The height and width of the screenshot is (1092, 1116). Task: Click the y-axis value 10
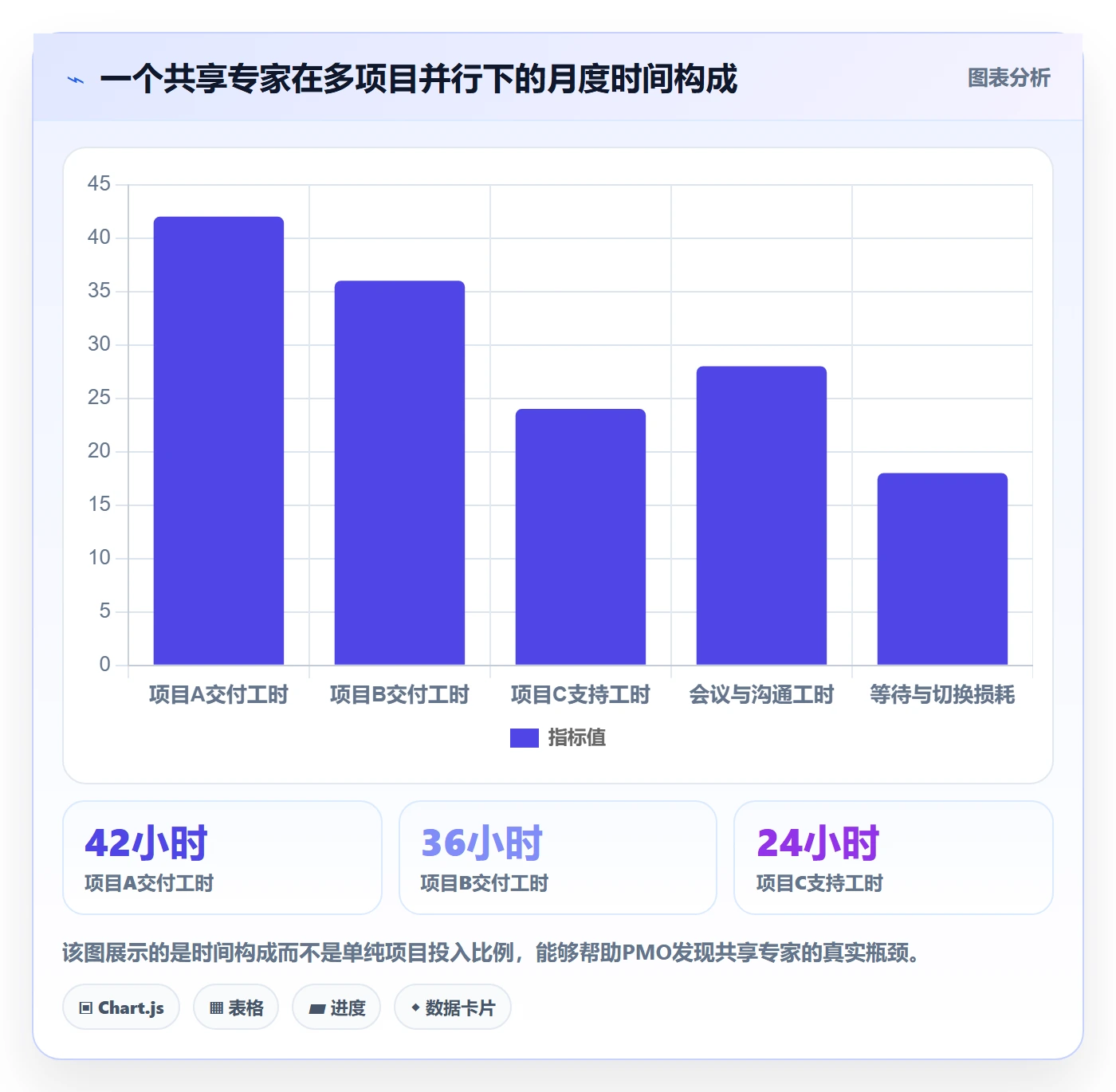pos(100,558)
